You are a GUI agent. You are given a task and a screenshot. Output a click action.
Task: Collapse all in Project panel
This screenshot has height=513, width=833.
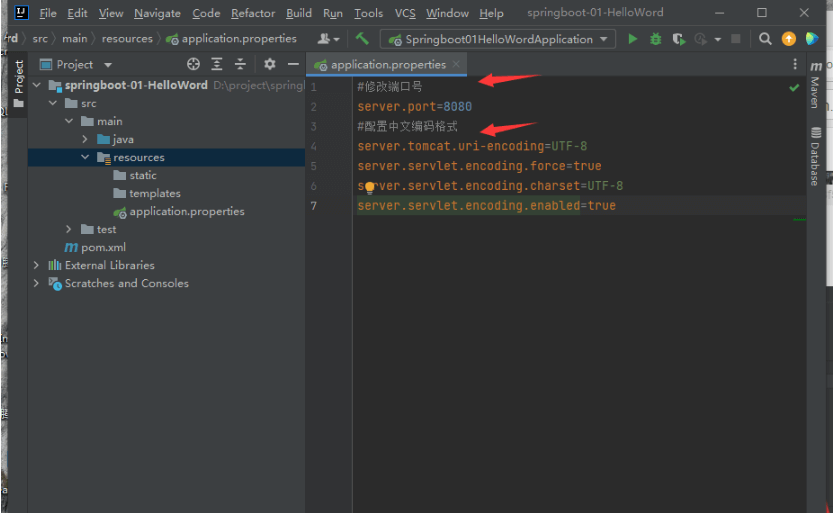[240, 64]
